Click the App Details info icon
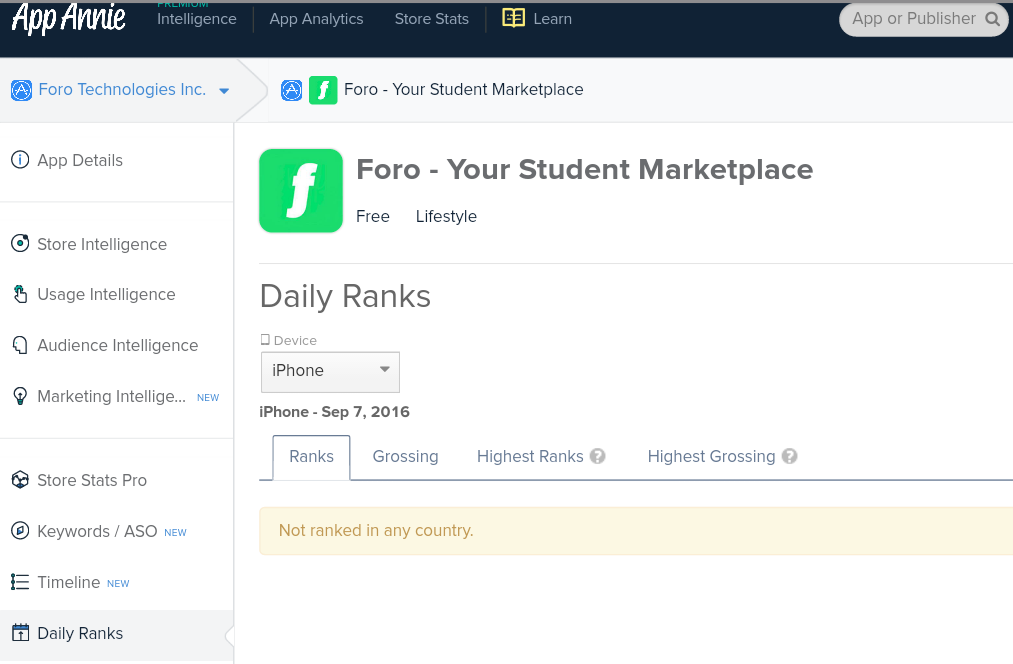This screenshot has height=664, width=1013. click(x=20, y=160)
